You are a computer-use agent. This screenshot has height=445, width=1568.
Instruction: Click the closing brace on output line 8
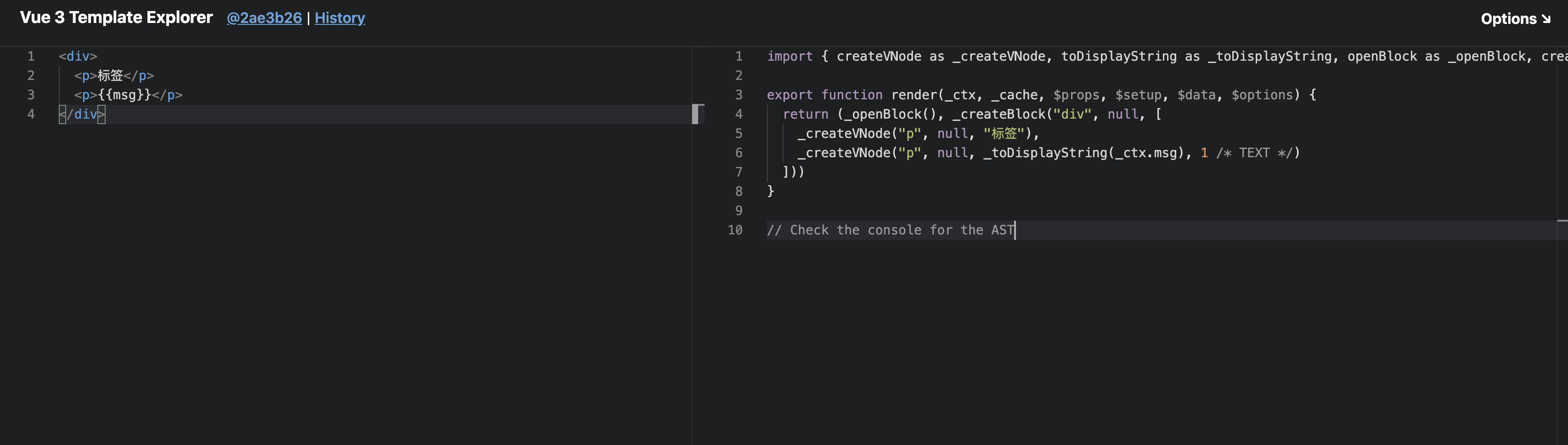(x=771, y=191)
